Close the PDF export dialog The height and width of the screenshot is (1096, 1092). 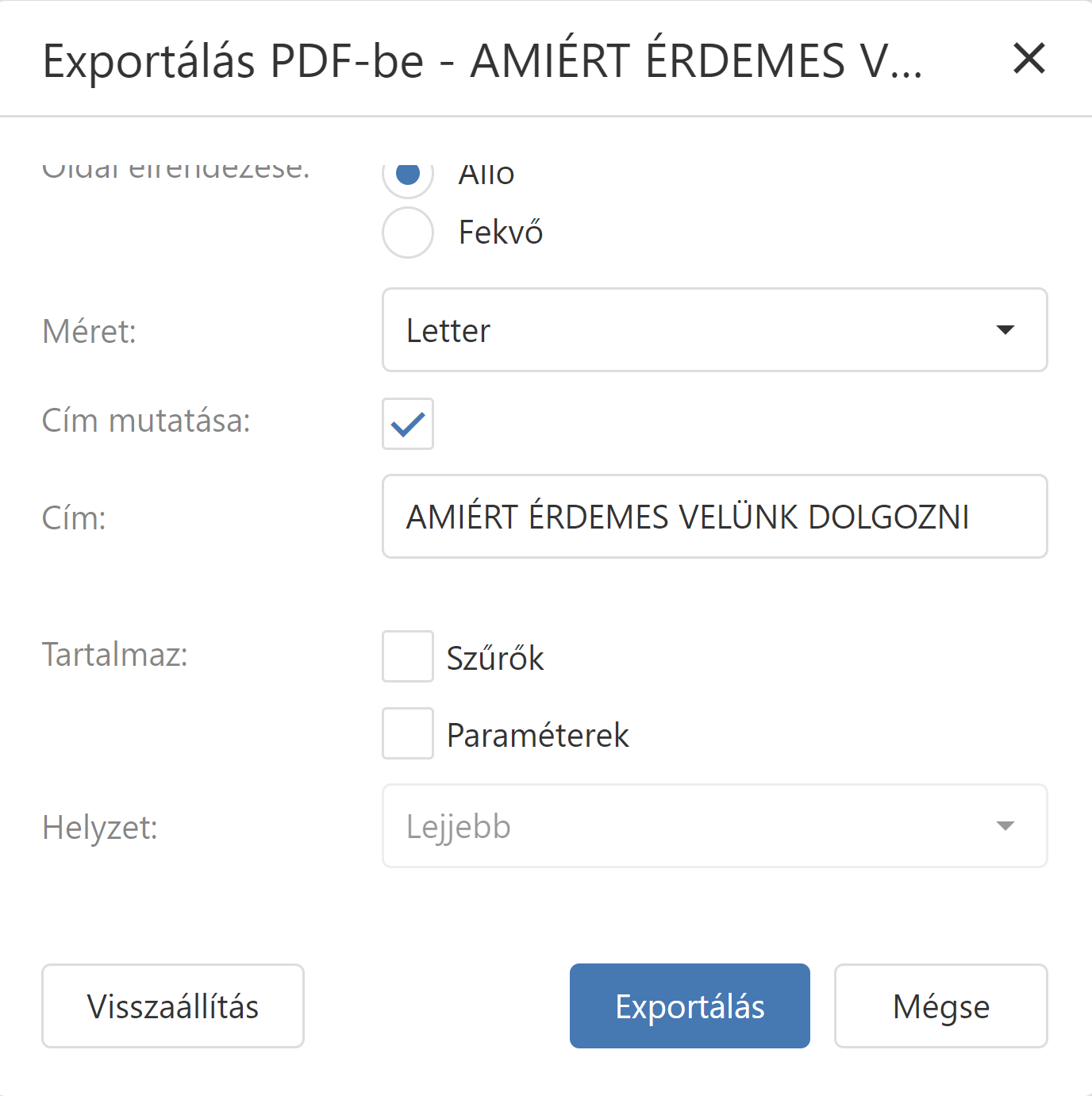[x=1029, y=59]
